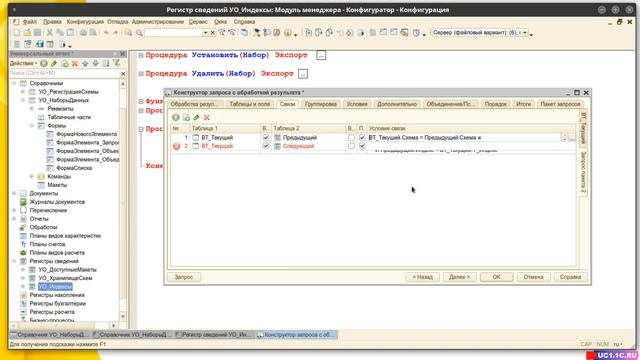The height and width of the screenshot is (360, 640).
Task: Click the Справочники catalog icon in tree
Action: point(23,83)
